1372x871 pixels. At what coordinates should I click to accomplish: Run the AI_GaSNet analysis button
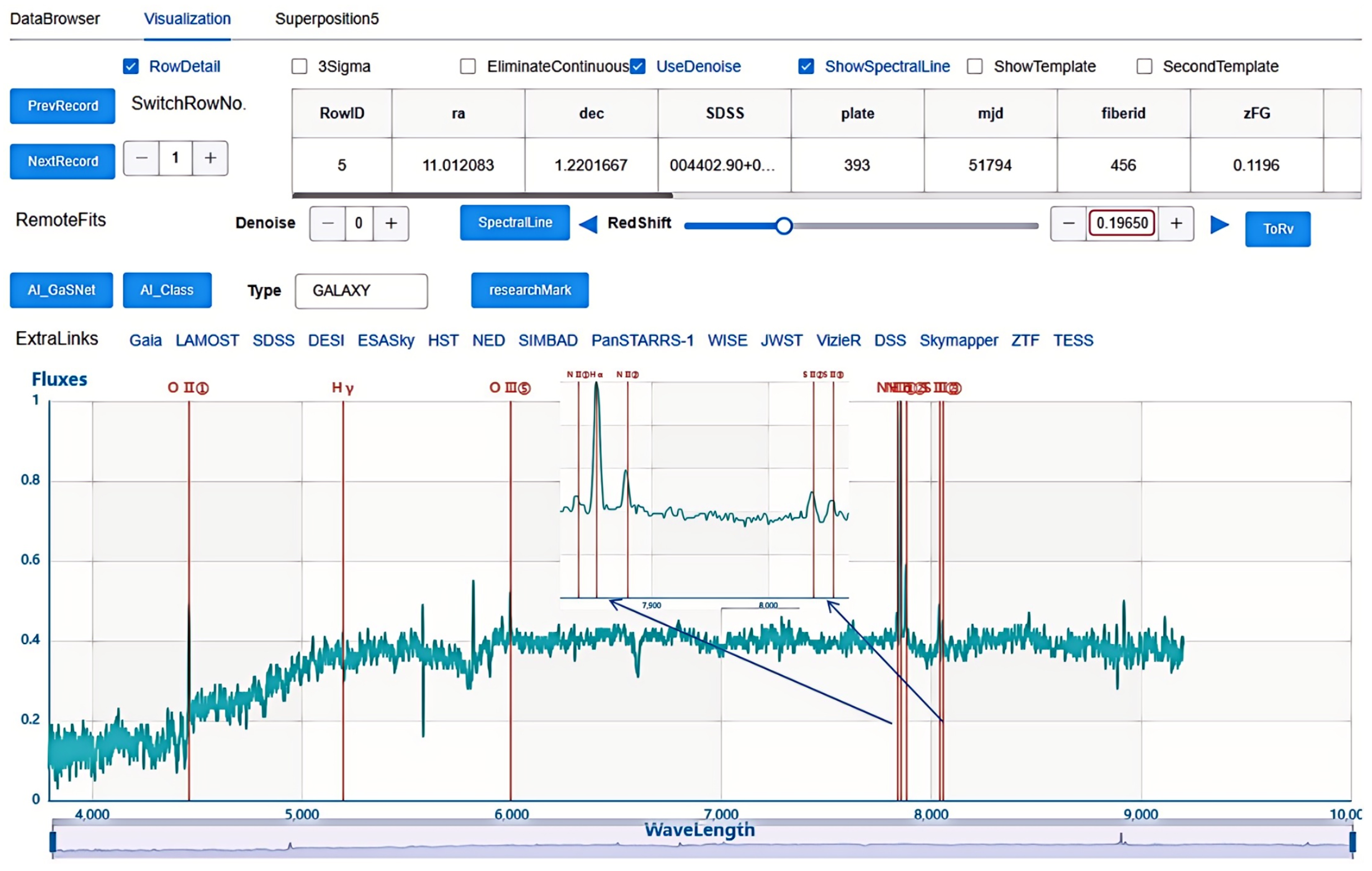click(x=61, y=290)
